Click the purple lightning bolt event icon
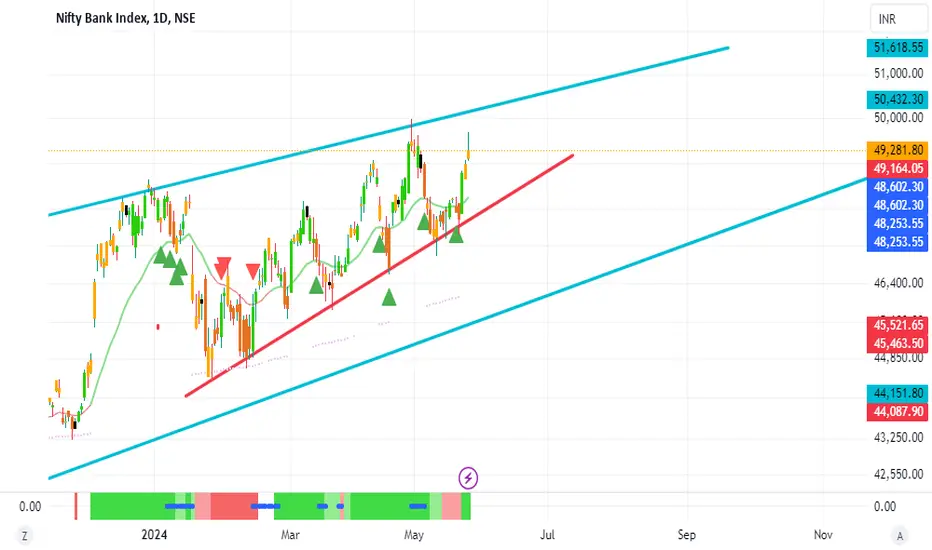This screenshot has width=932, height=550. coord(468,477)
